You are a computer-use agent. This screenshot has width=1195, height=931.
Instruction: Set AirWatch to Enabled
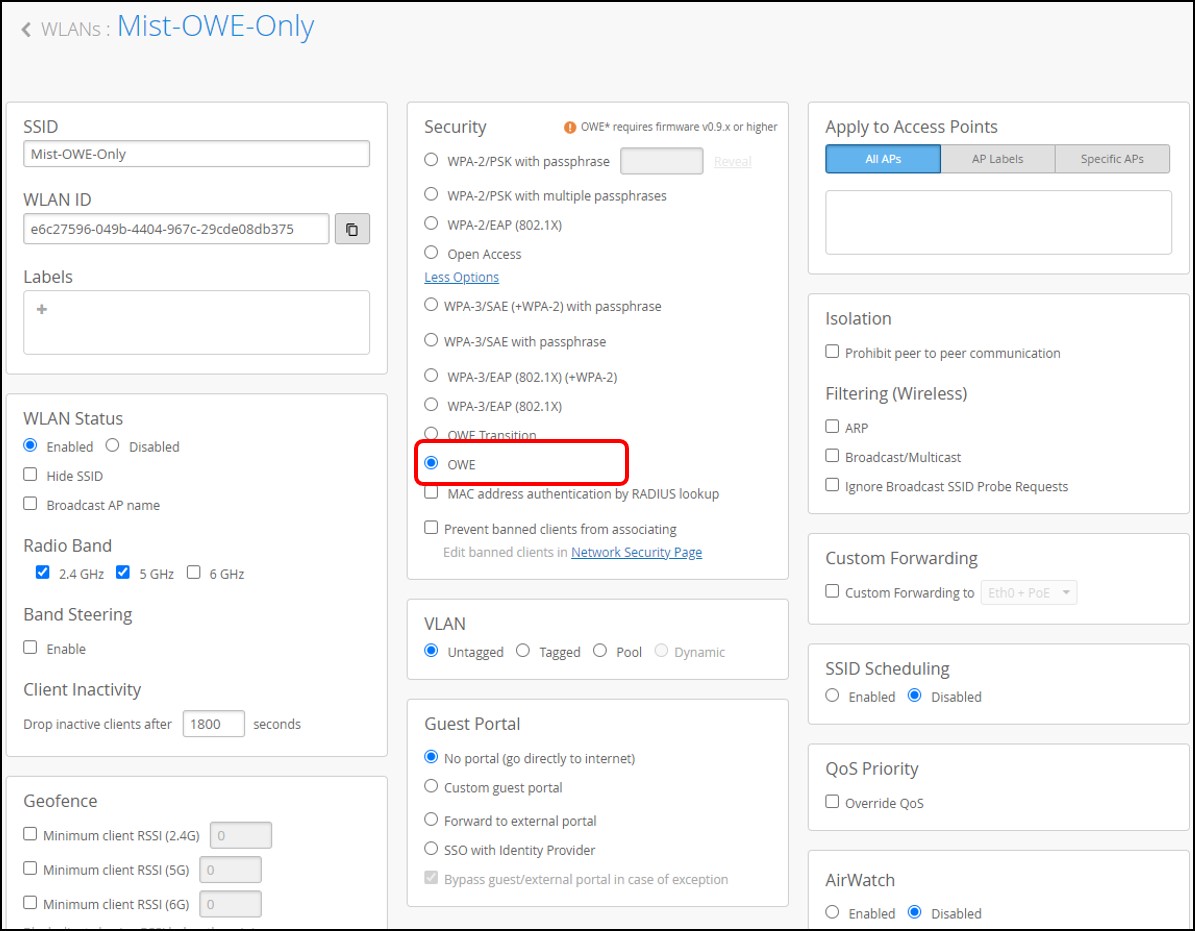coord(832,912)
